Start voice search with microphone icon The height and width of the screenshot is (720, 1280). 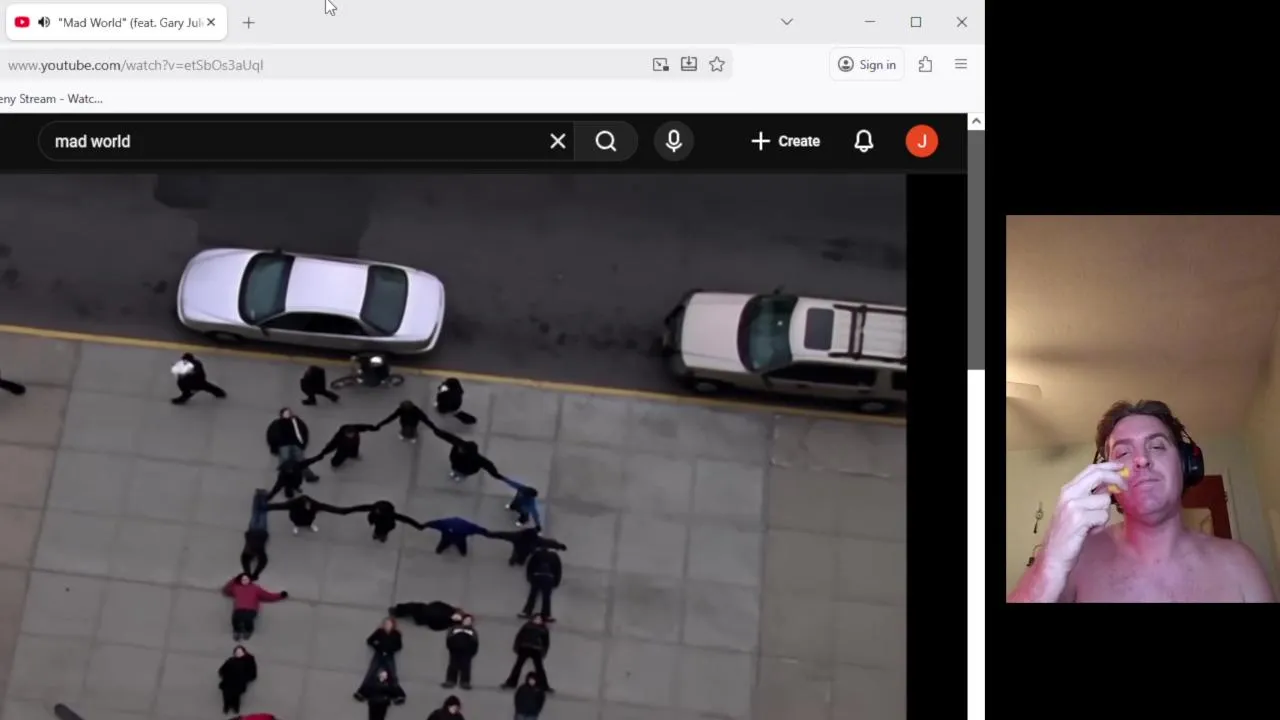pos(674,141)
